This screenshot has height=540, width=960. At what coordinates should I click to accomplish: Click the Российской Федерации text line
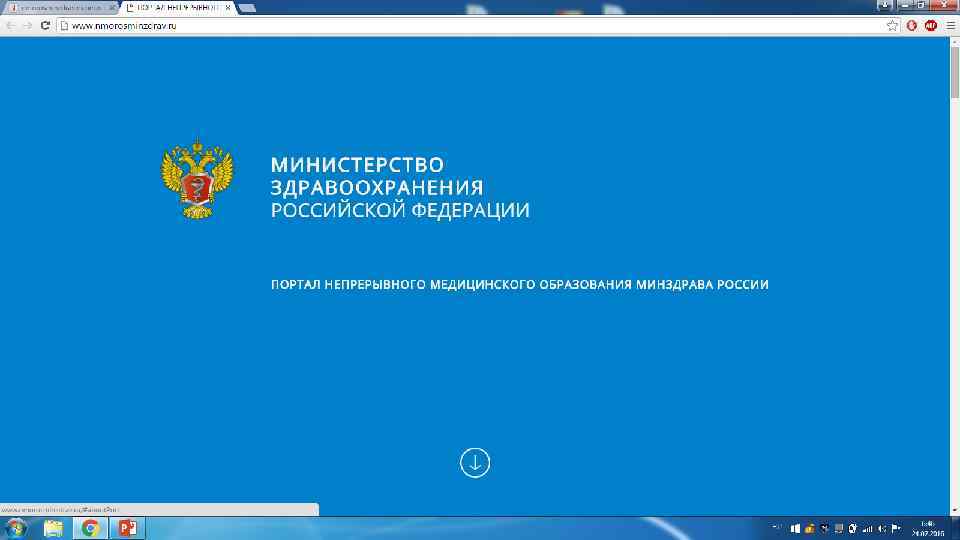coord(400,210)
